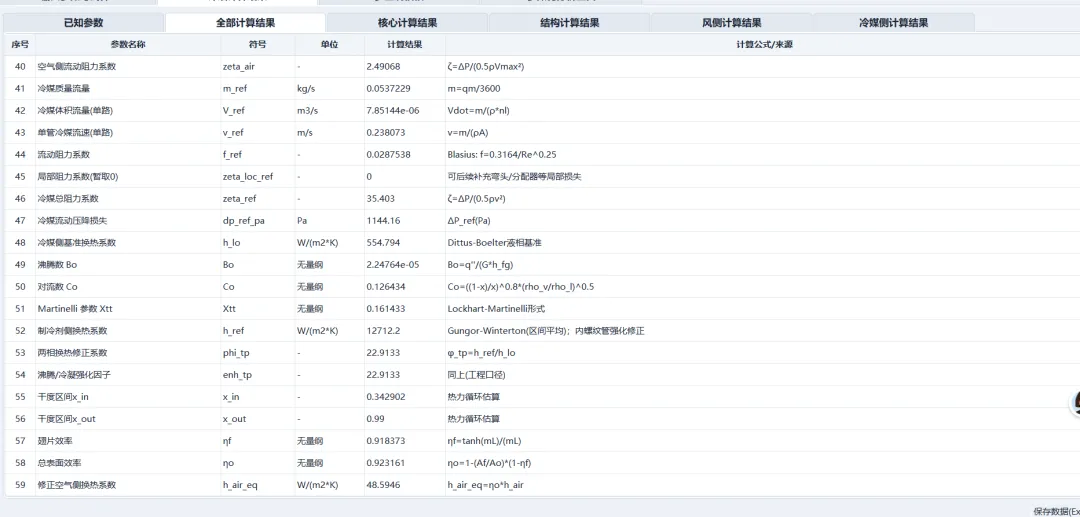The height and width of the screenshot is (517, 1080).
Task: Select row 干度区间x_out
Action: pyautogui.click(x=541, y=419)
